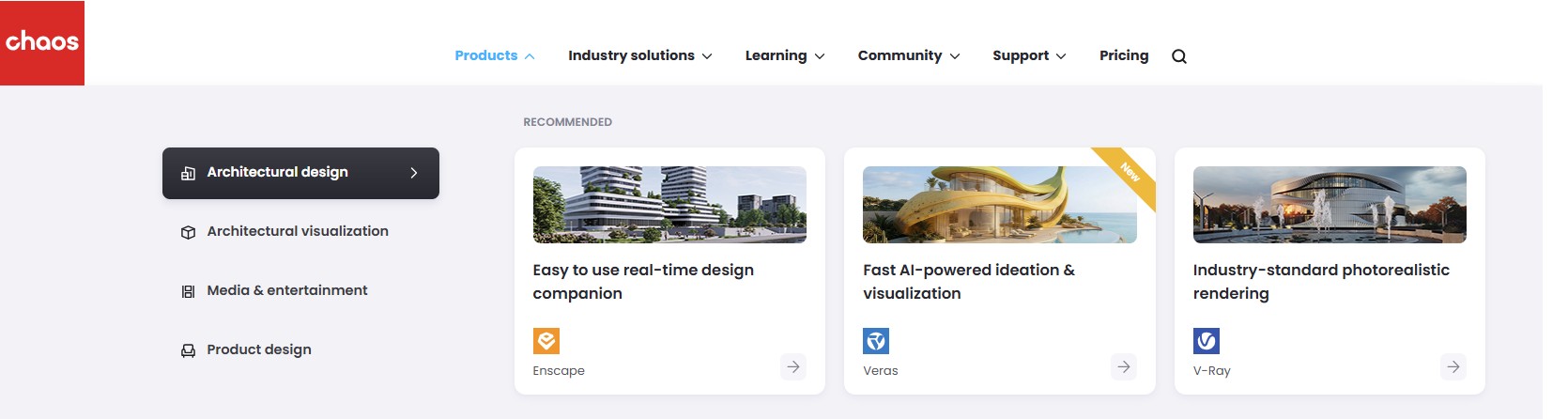Select Architectural design category

point(300,173)
